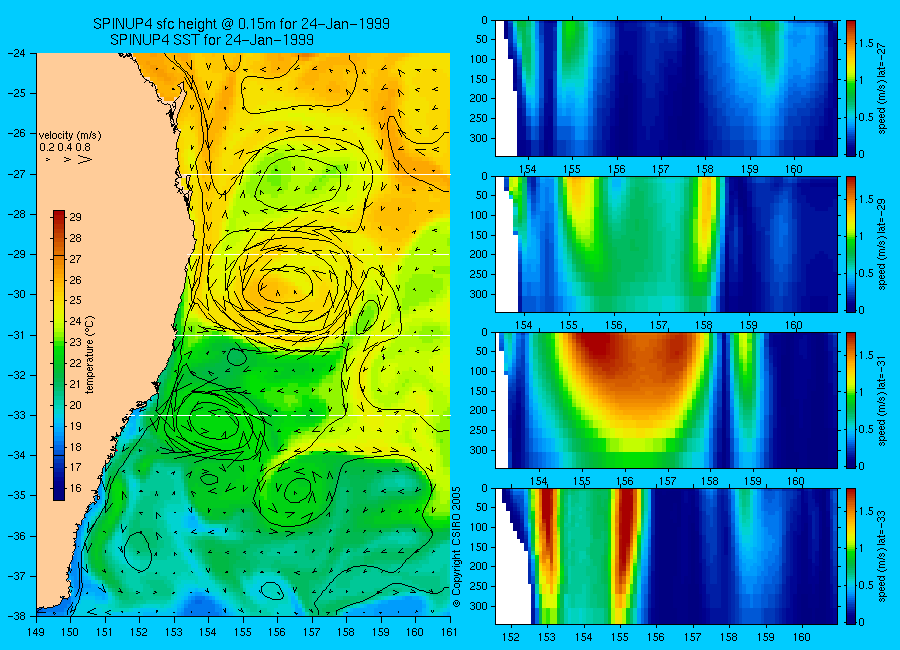Click the speed color bar beside the lat=-31 section
This screenshot has height=650, width=900.
pos(850,400)
